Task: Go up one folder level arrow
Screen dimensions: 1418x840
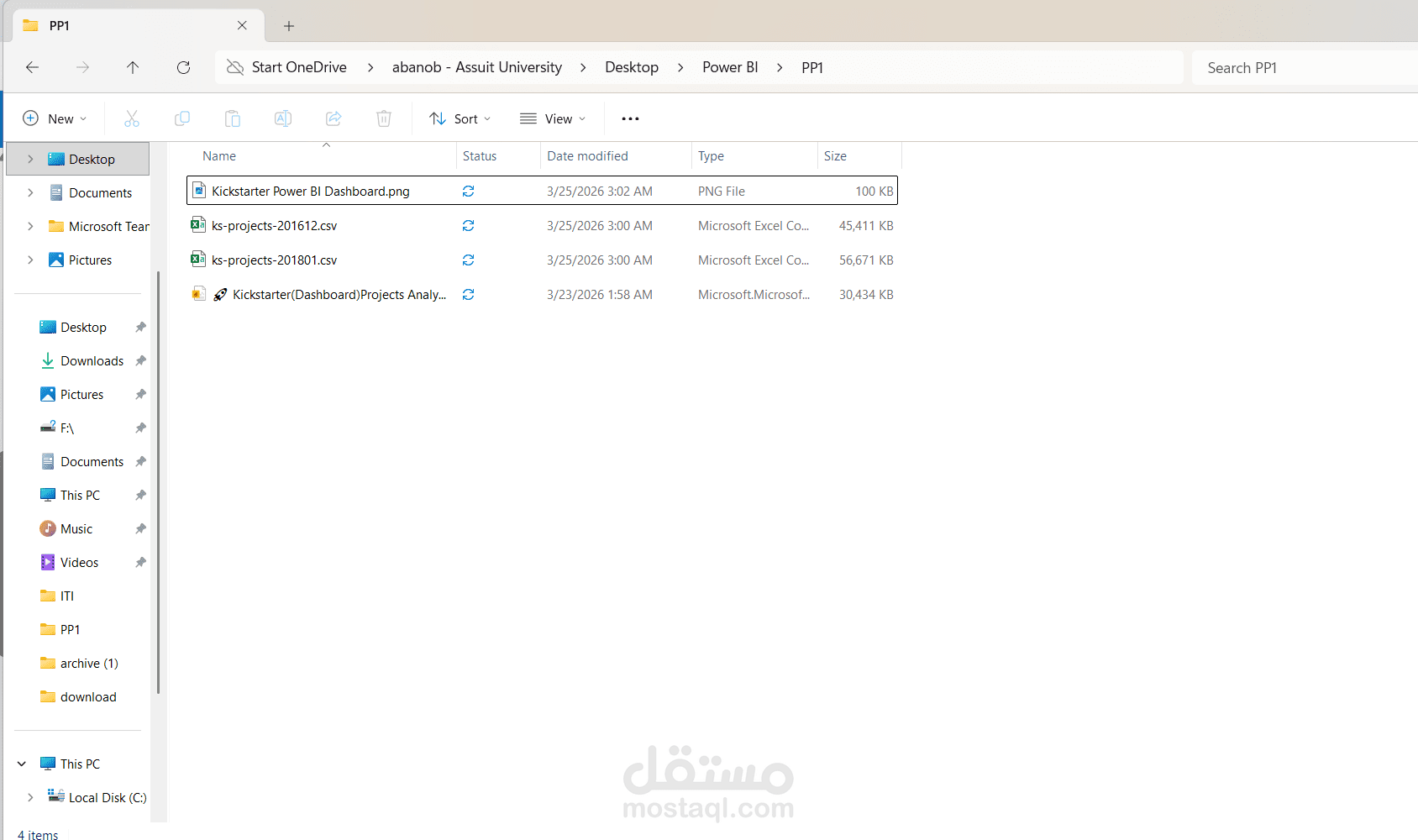Action: (x=133, y=67)
